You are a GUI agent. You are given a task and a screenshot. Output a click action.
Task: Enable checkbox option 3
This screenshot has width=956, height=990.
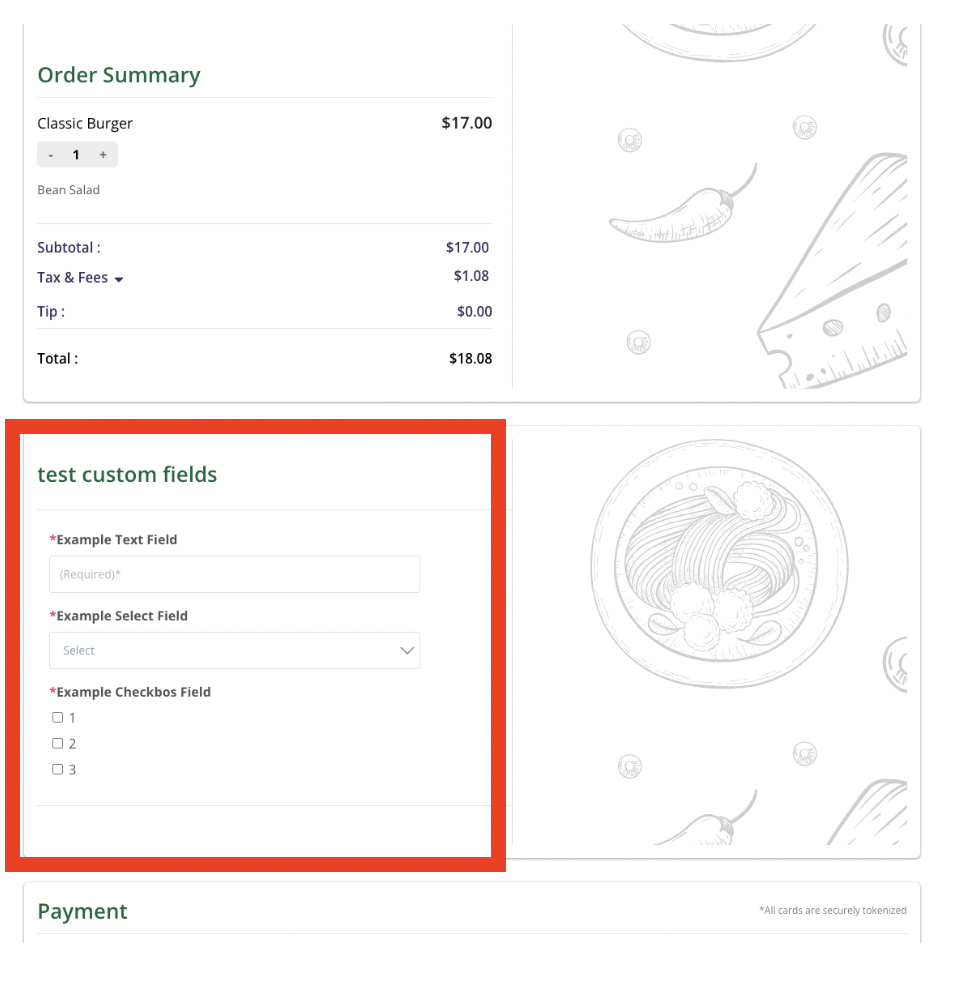(x=58, y=770)
